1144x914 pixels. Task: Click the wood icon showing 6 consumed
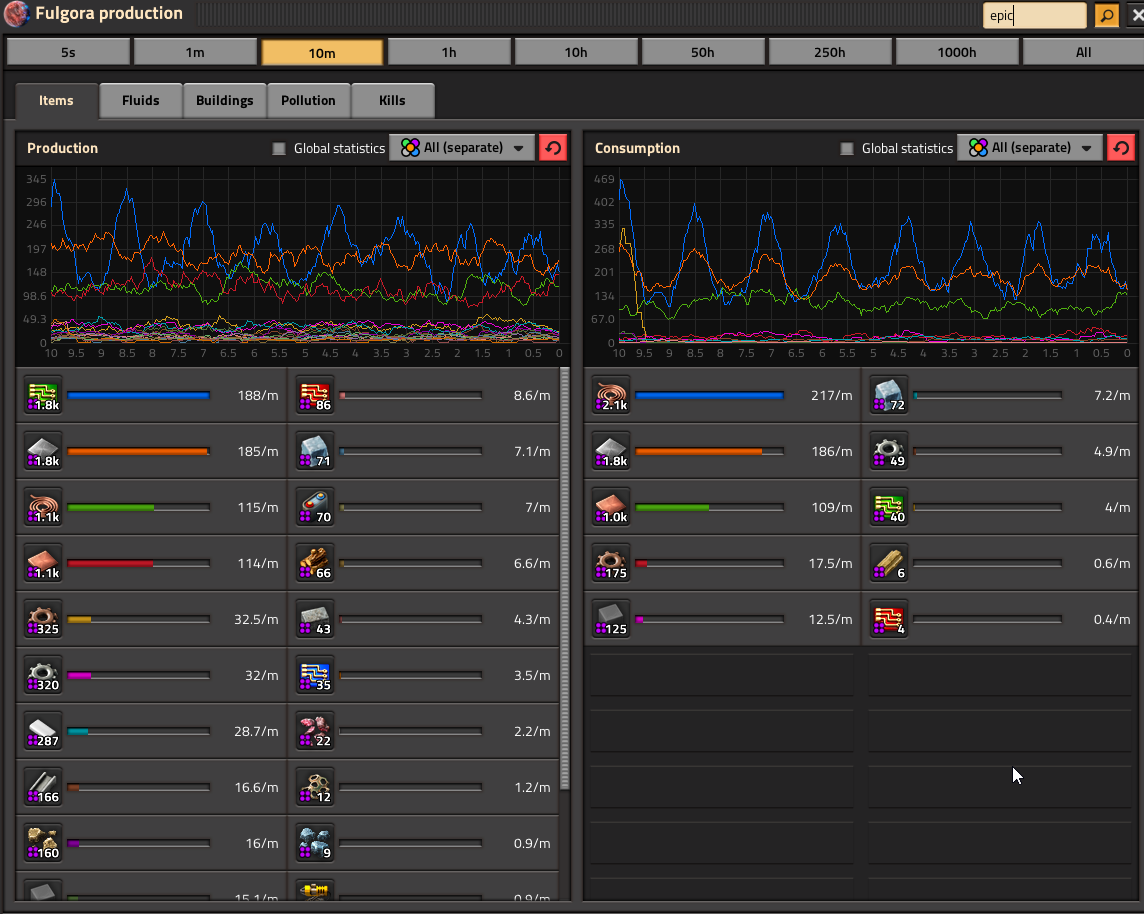889,563
